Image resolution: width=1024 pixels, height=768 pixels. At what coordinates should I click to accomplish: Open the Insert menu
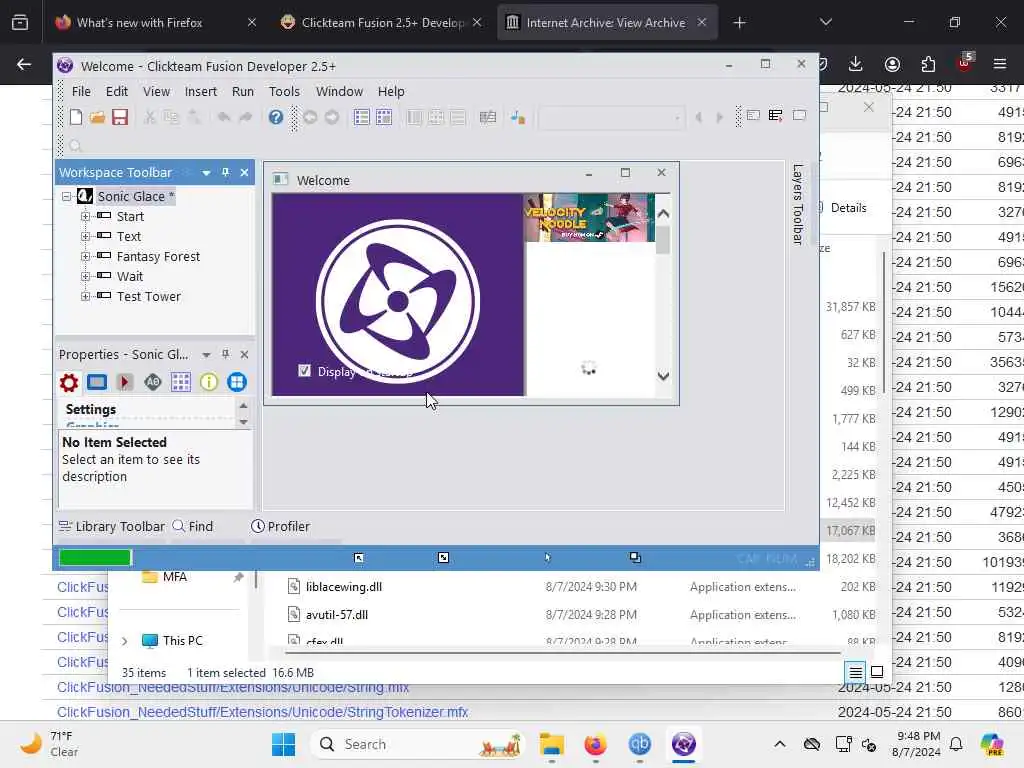pyautogui.click(x=200, y=91)
